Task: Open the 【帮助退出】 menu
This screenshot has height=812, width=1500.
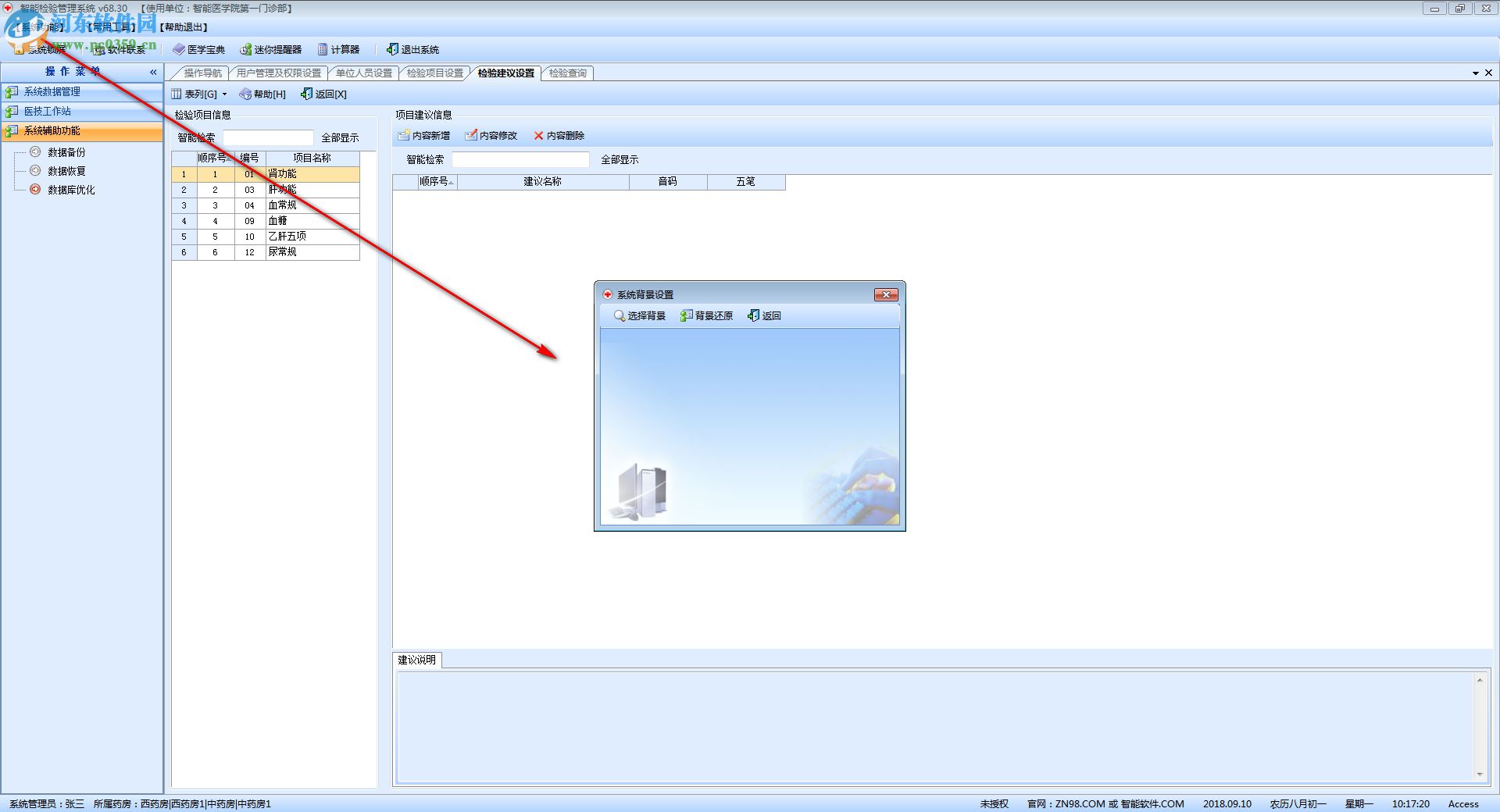Action: click(184, 27)
